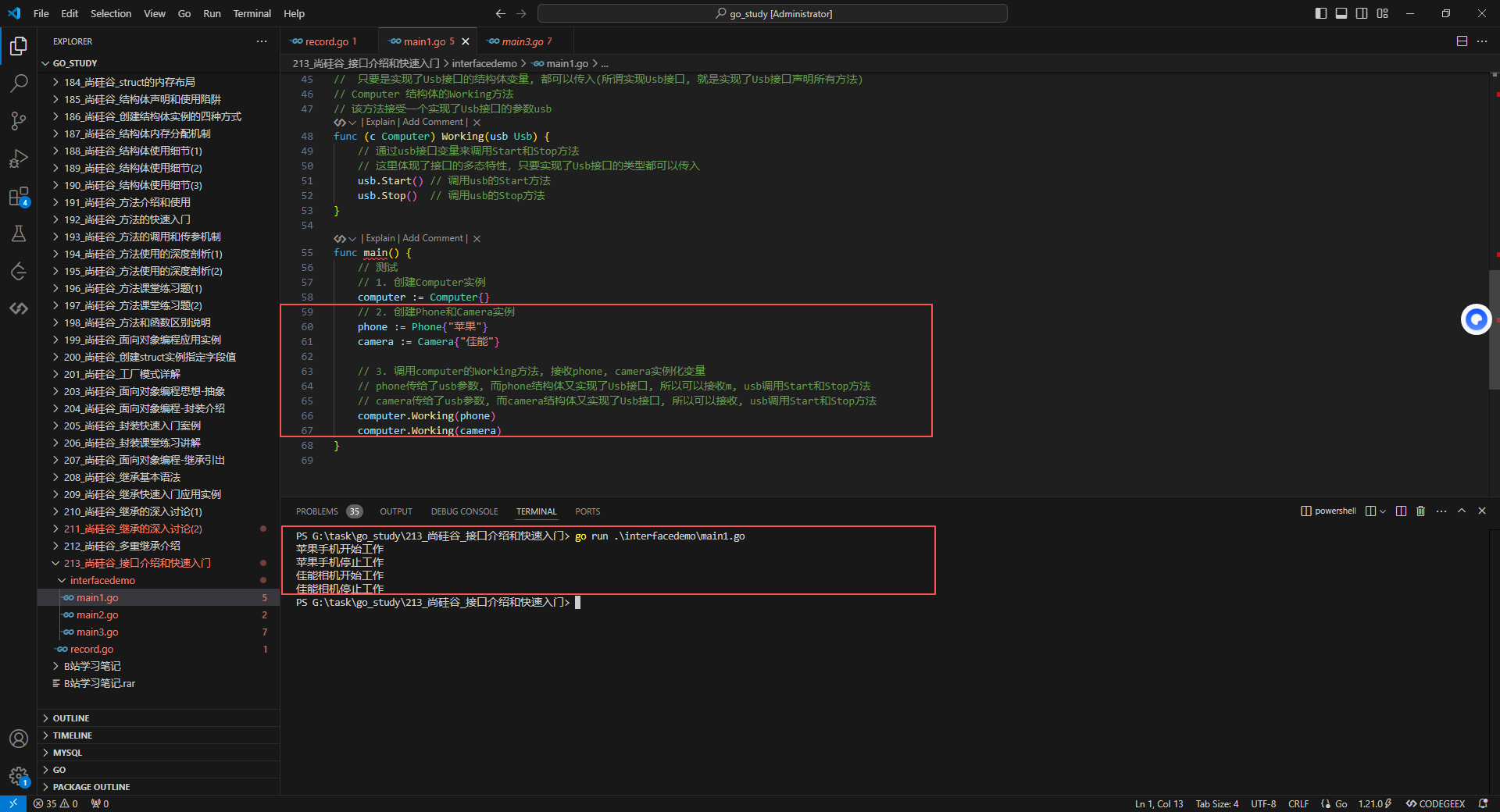Screen dimensions: 1500x812
Task: Collapse the GO_STUDY root folder
Action: (x=159, y=63)
